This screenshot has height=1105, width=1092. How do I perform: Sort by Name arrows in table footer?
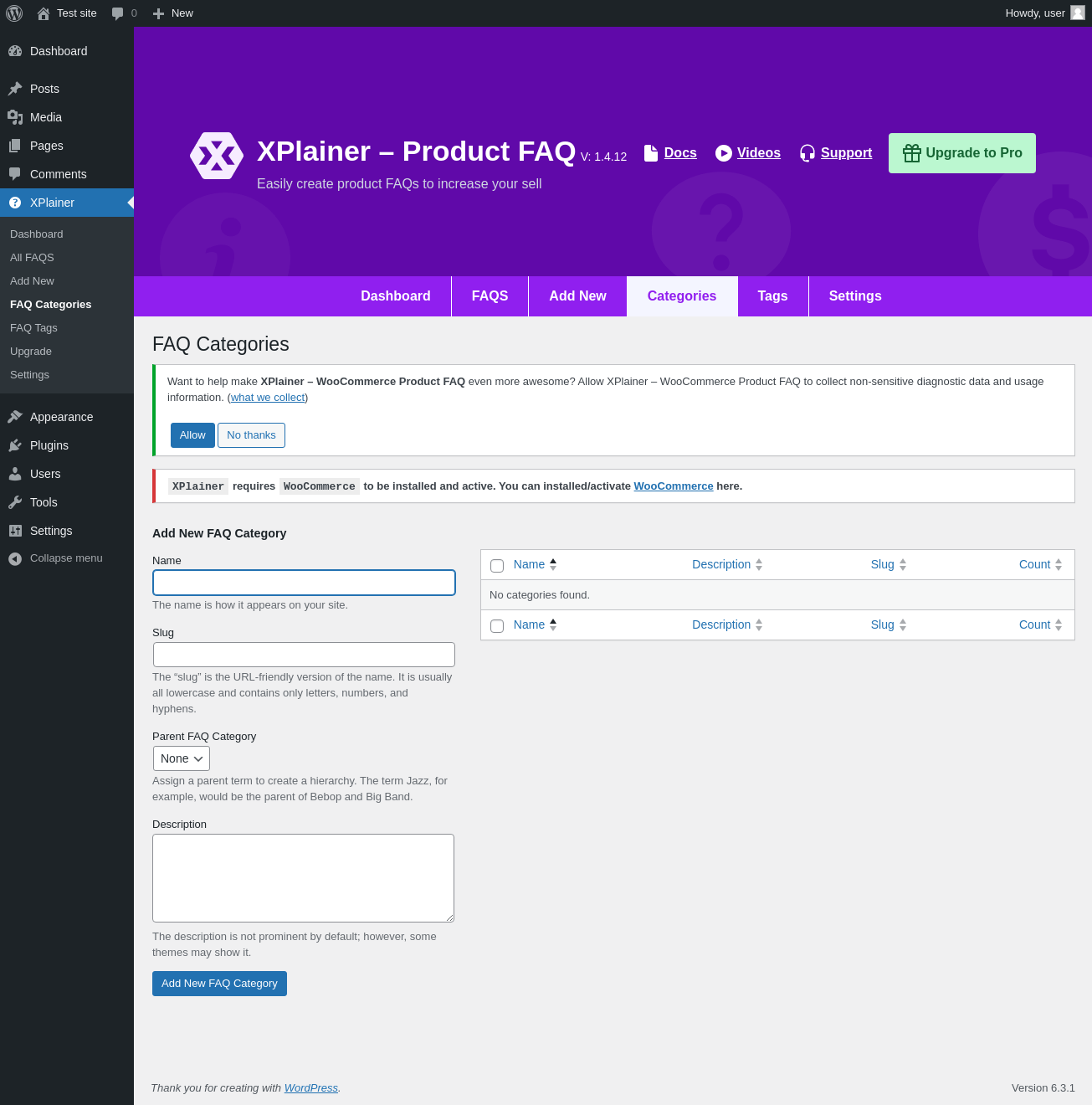(x=553, y=625)
